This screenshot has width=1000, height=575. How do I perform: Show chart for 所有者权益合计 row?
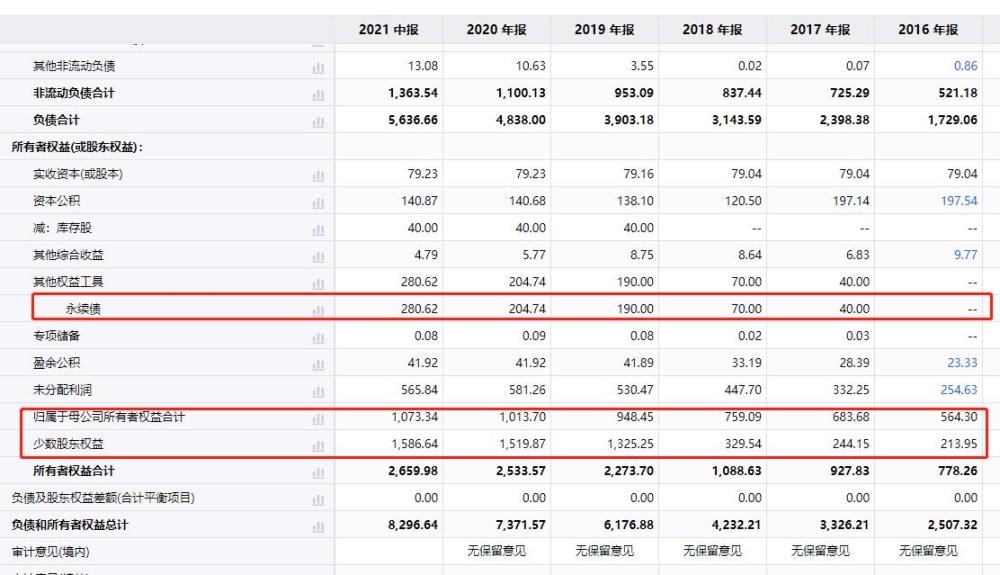pos(318,472)
